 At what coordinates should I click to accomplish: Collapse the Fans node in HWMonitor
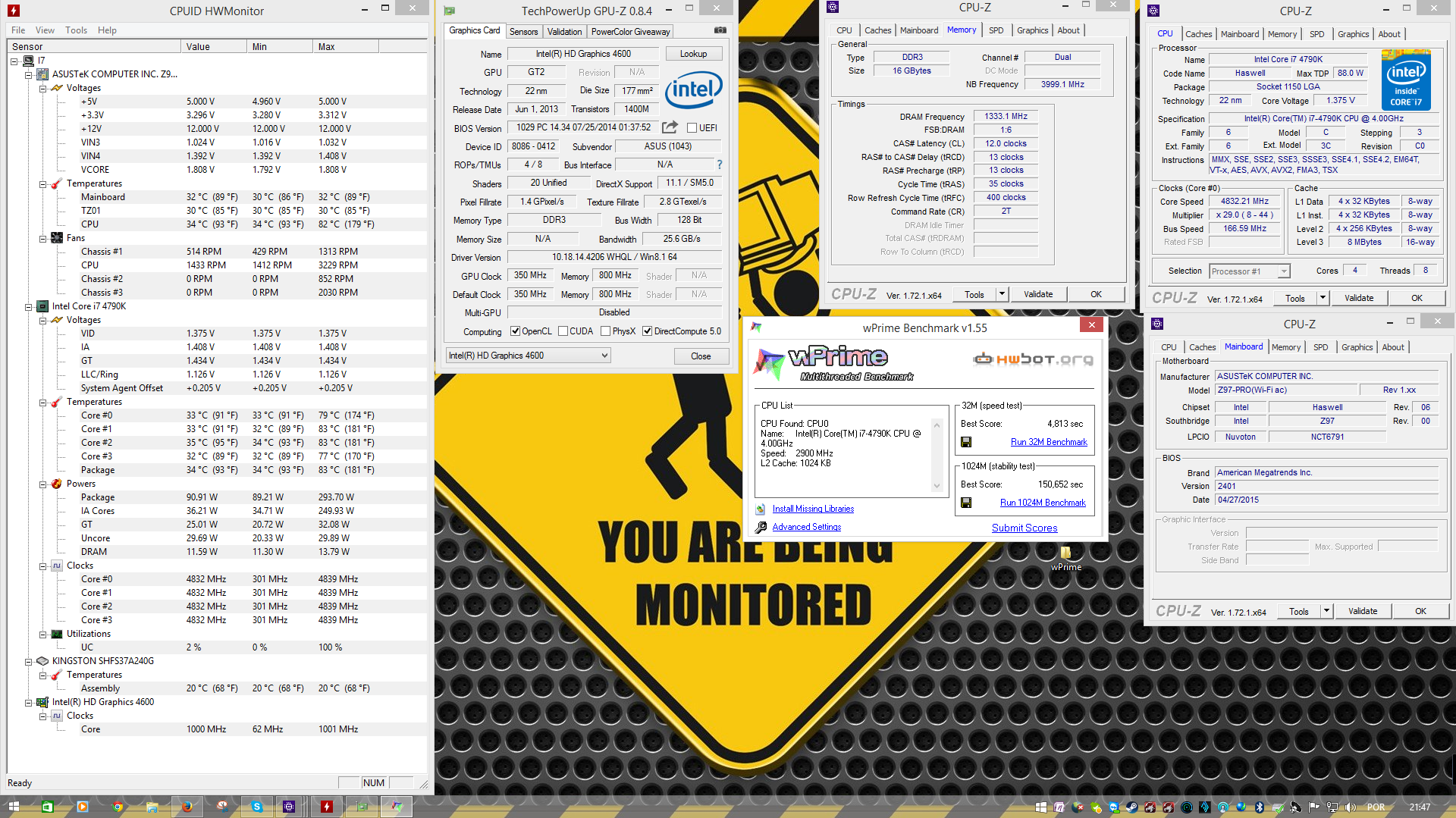pos(43,238)
